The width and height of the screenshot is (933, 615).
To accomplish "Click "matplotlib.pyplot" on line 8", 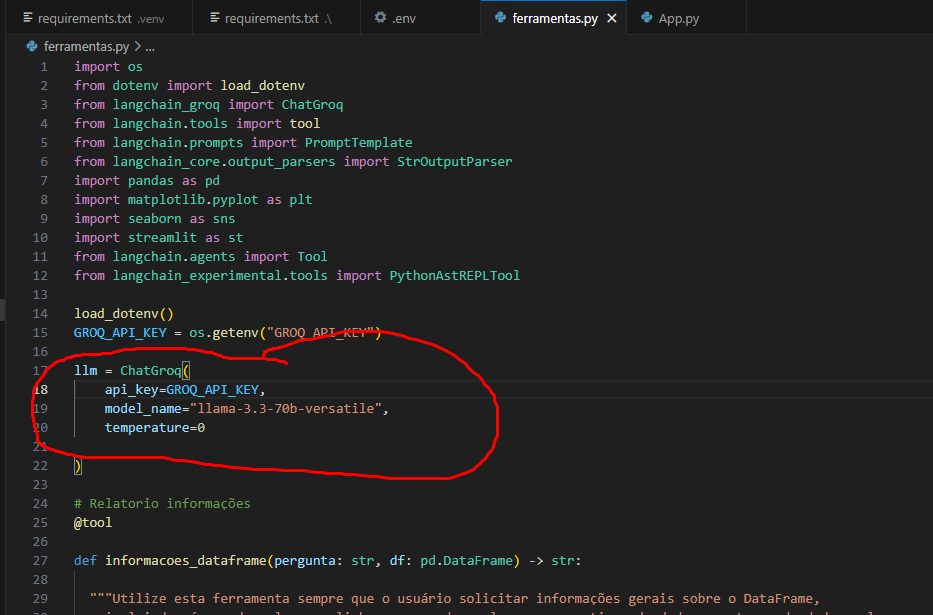I will click(x=193, y=200).
